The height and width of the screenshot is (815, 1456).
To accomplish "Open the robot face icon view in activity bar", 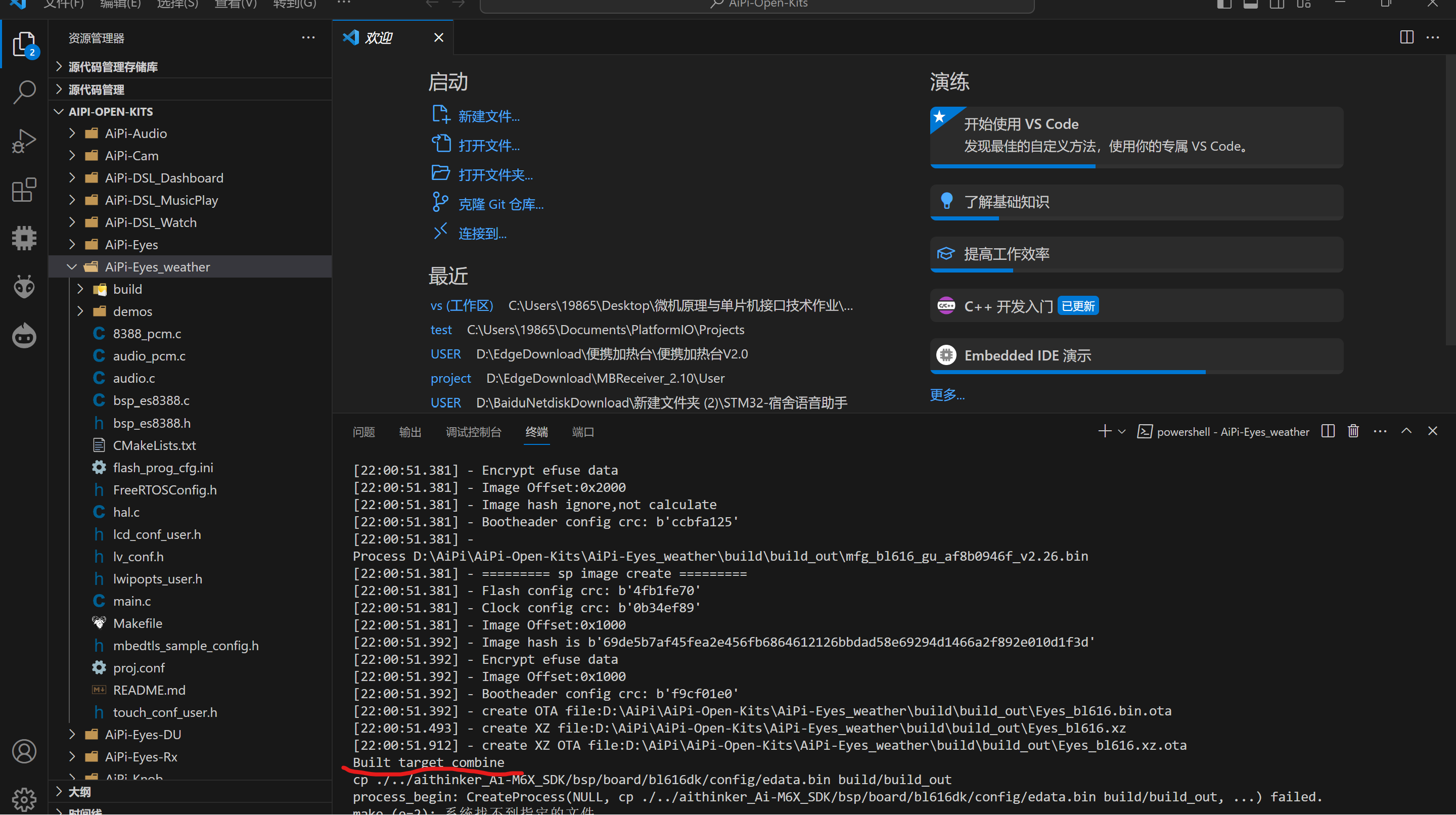I will point(24,335).
